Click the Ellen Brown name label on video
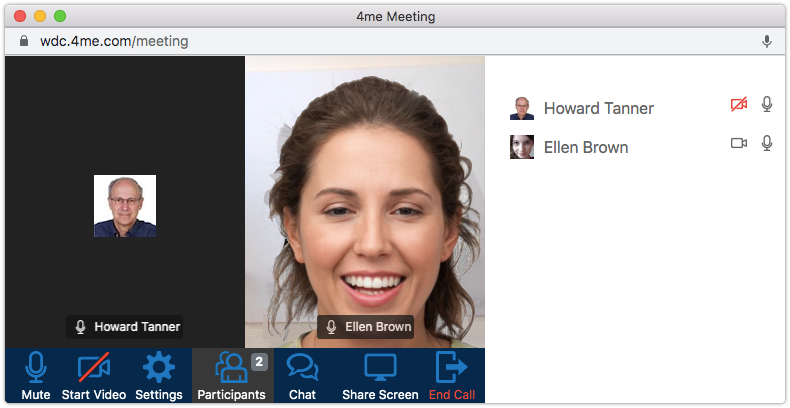The height and width of the screenshot is (408, 790). pos(365,327)
